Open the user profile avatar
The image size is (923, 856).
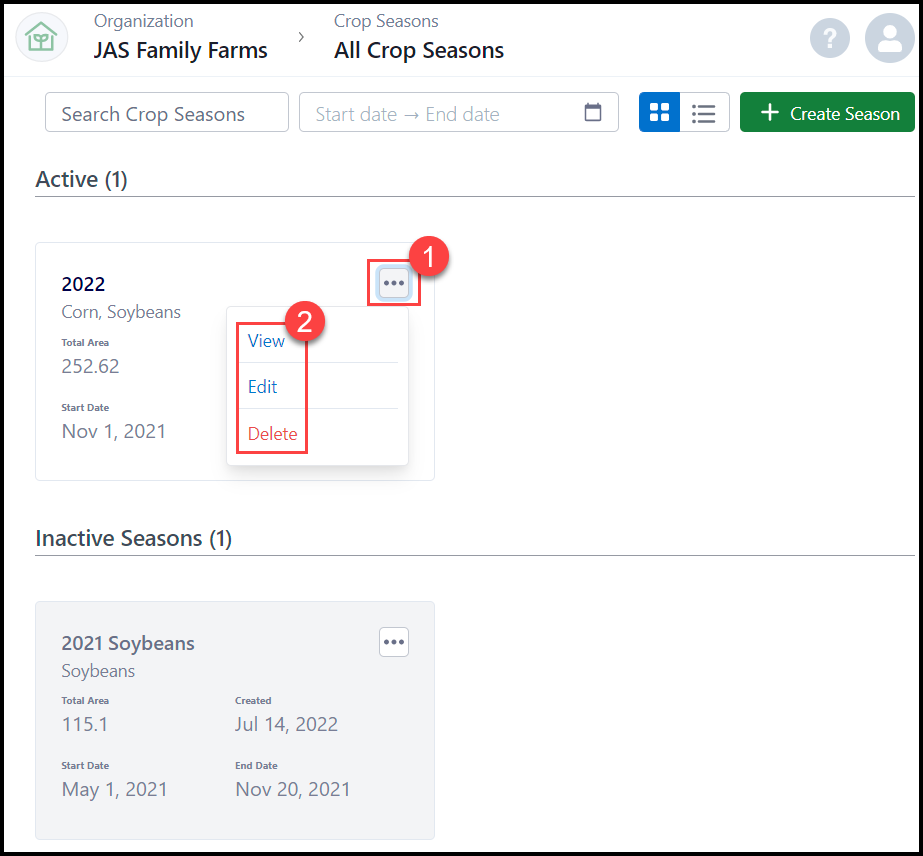889,39
